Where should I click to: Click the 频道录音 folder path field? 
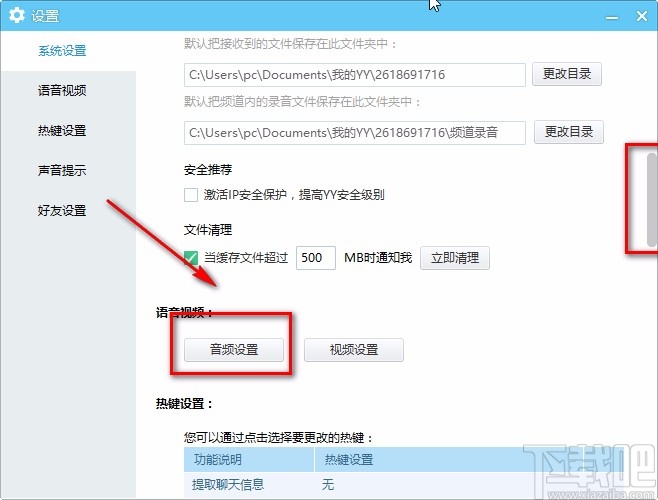[355, 133]
